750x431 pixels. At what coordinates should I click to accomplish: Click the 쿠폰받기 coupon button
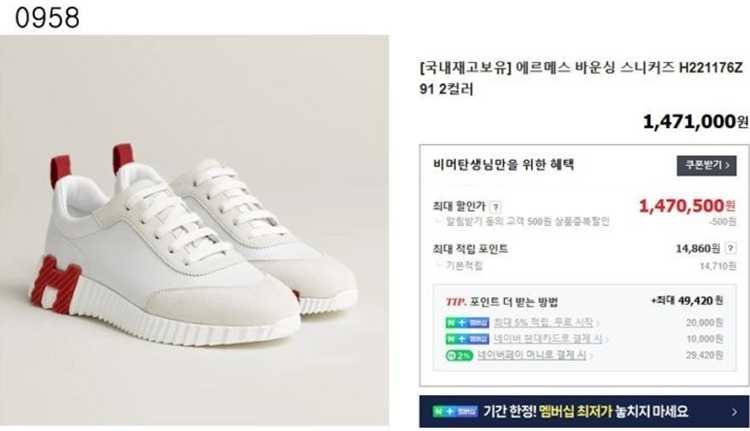click(706, 166)
